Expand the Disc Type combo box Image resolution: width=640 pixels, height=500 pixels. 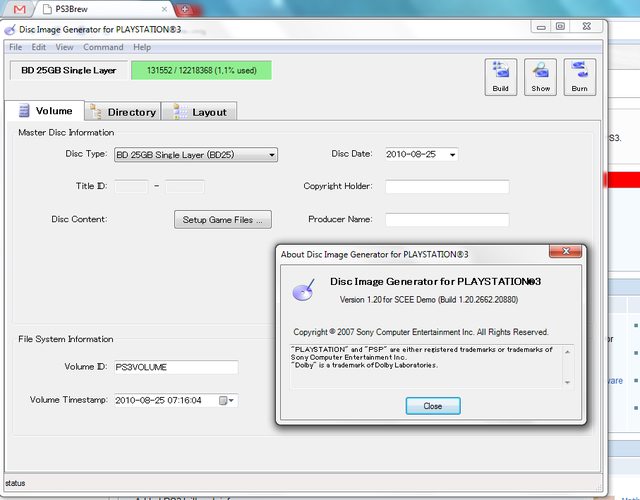(x=272, y=155)
